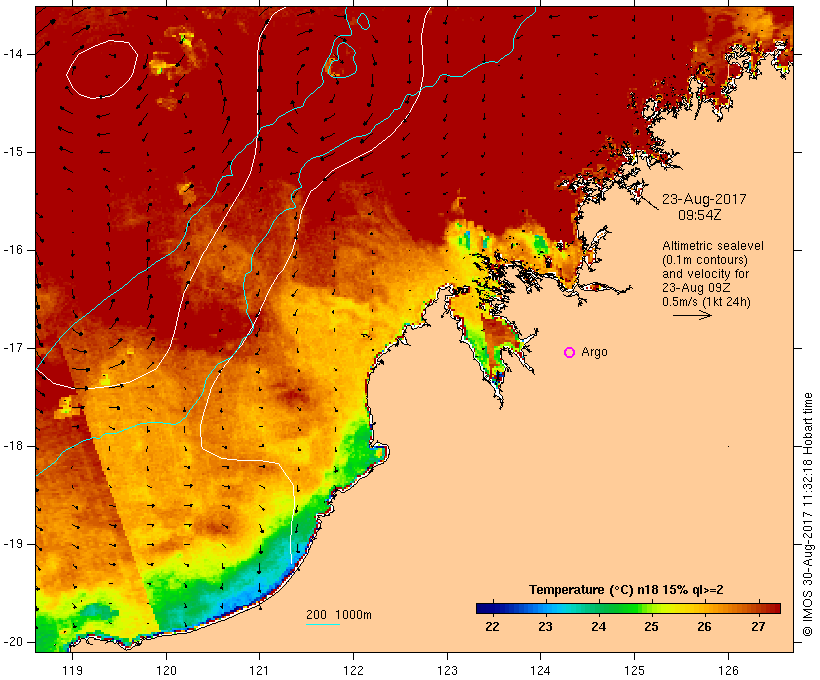This screenshot has width=820, height=680.
Task: Click the Argo label text
Action: pos(595,352)
